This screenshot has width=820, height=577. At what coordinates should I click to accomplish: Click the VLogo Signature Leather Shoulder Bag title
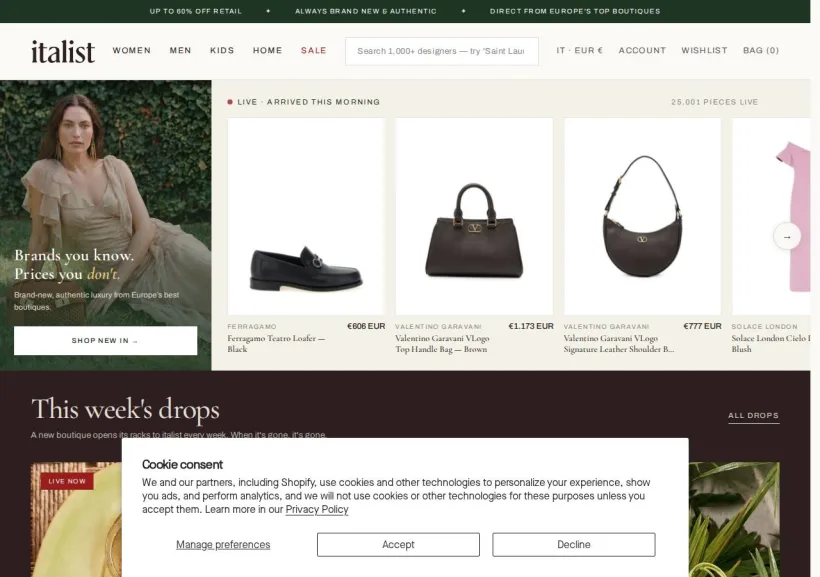(x=619, y=344)
